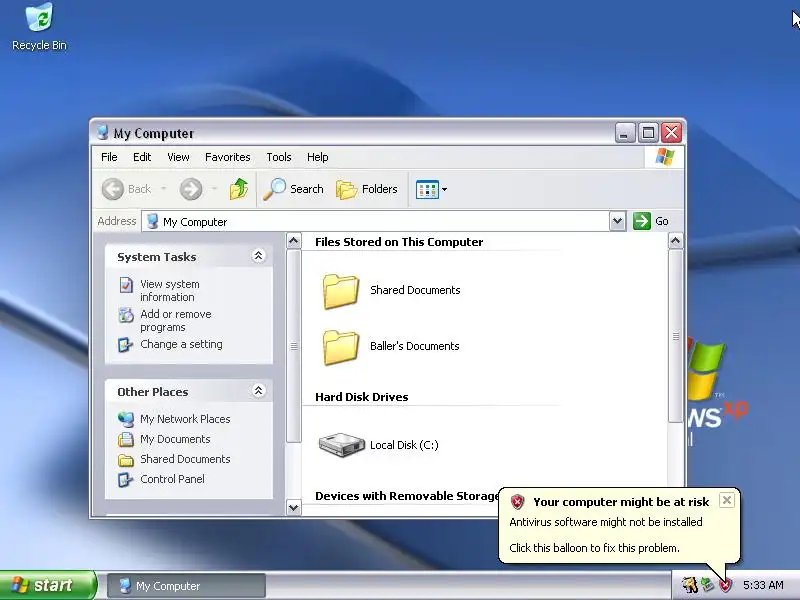Click the My Documents sidebar icon
The height and width of the screenshot is (600, 800).
126,439
